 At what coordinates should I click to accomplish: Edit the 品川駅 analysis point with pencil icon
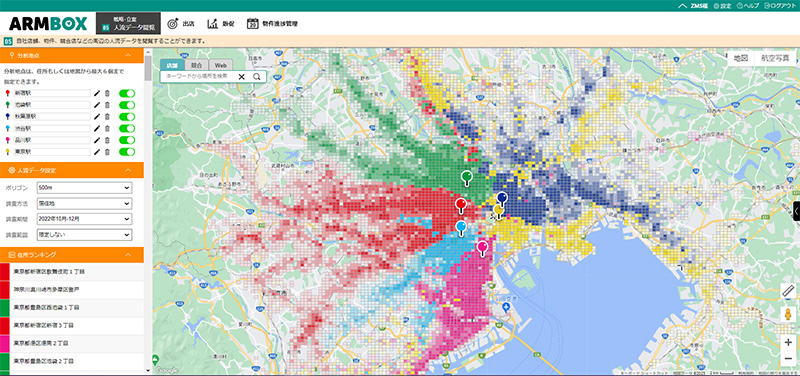click(x=96, y=140)
